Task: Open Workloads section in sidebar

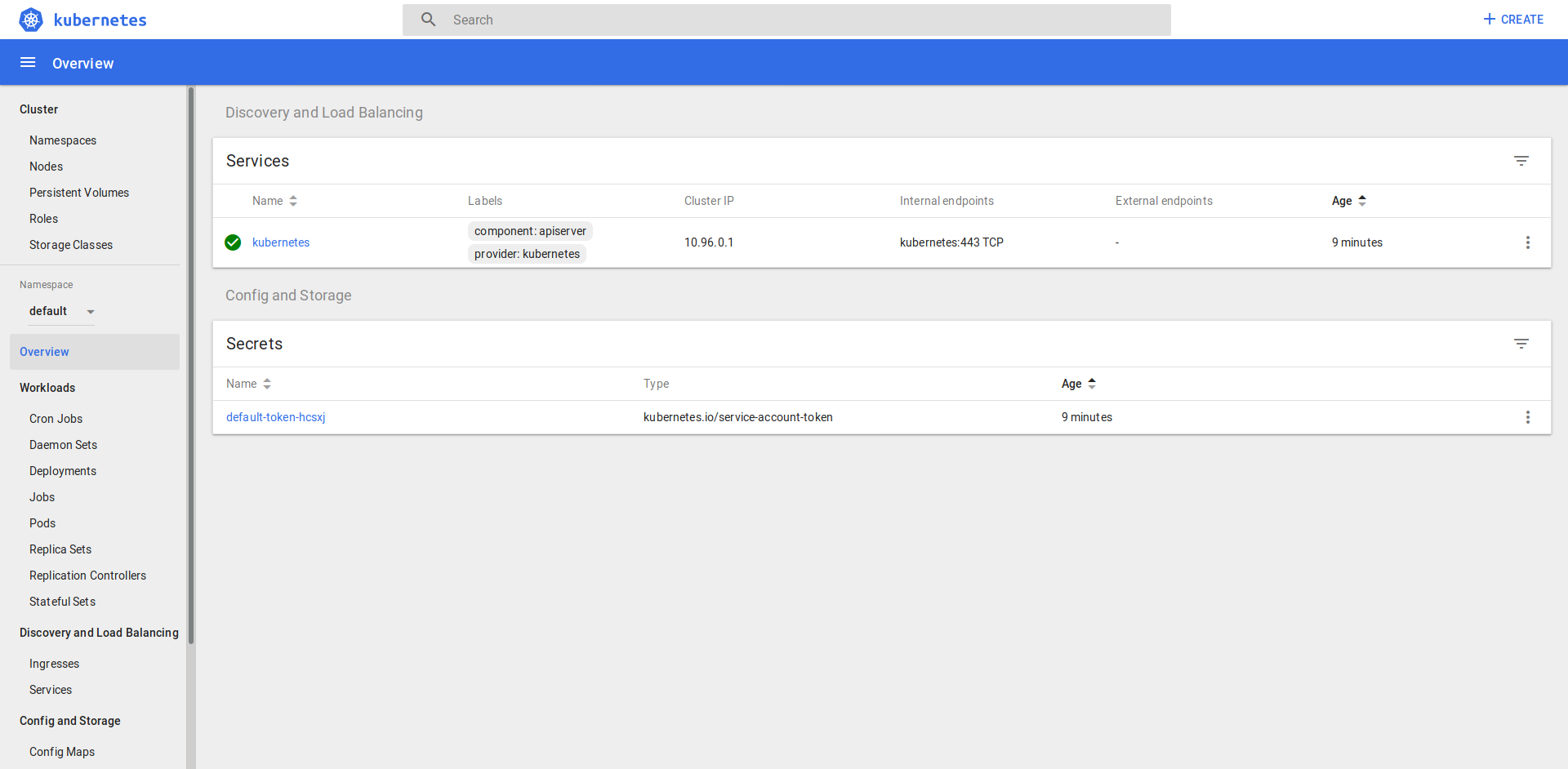Action: pyautogui.click(x=47, y=388)
